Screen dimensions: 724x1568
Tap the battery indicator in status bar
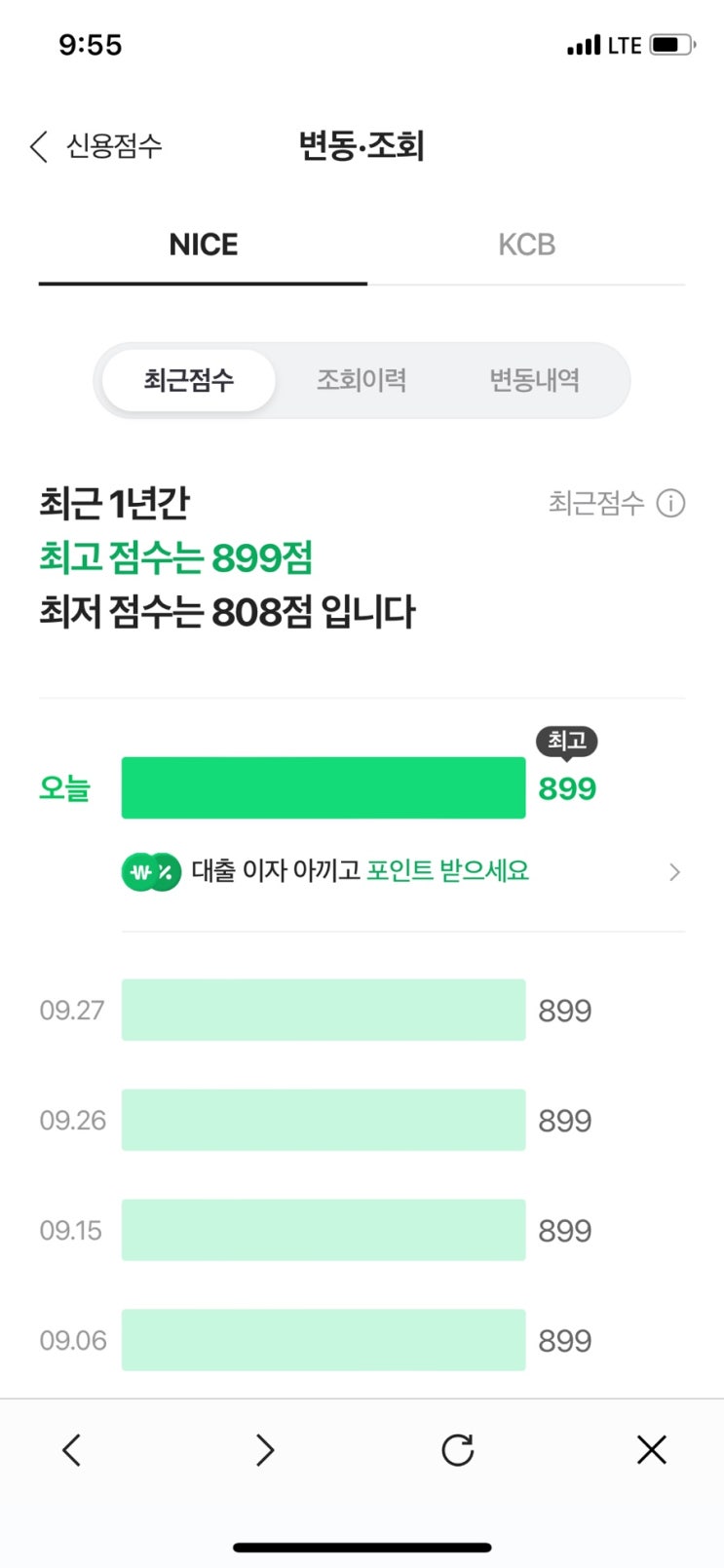(670, 45)
